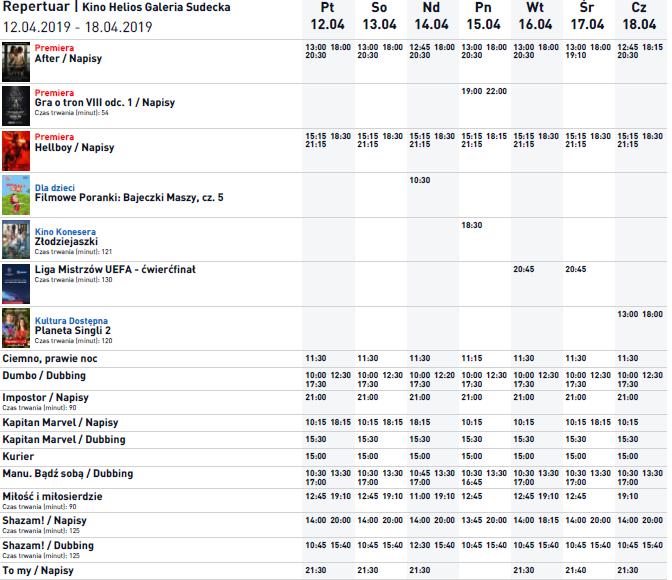
Task: Open the Bajeczki Maszy poster thumbnail
Action: (x=16, y=195)
